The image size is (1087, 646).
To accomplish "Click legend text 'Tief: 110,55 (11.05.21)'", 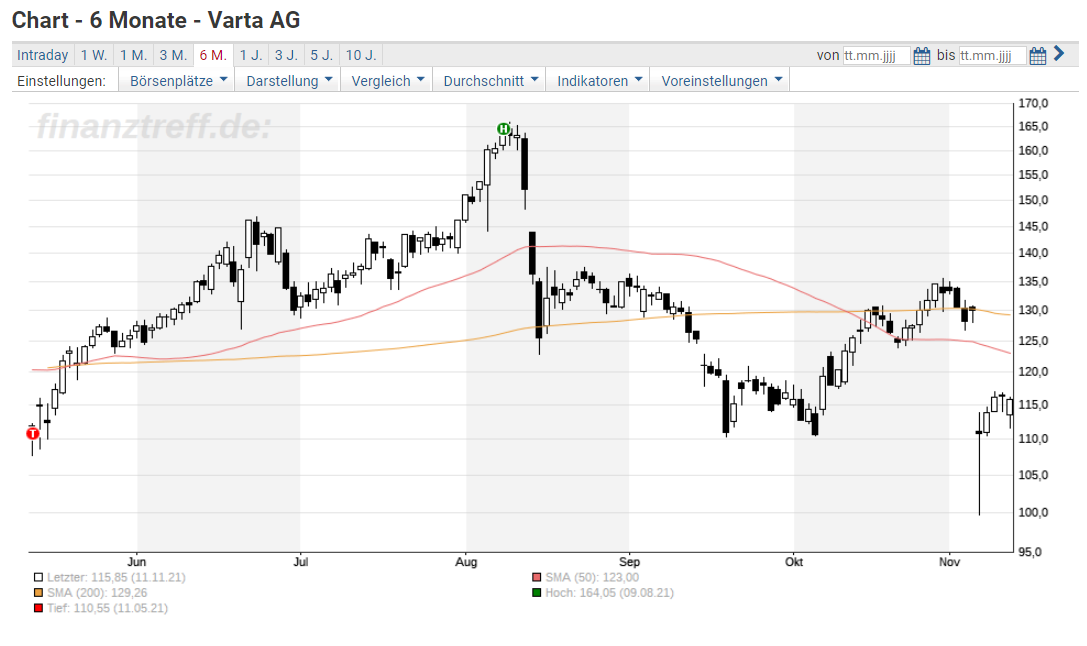I will [107, 608].
